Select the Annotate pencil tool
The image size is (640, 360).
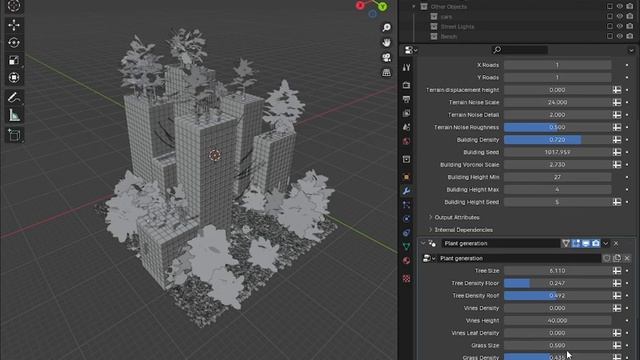point(14,98)
